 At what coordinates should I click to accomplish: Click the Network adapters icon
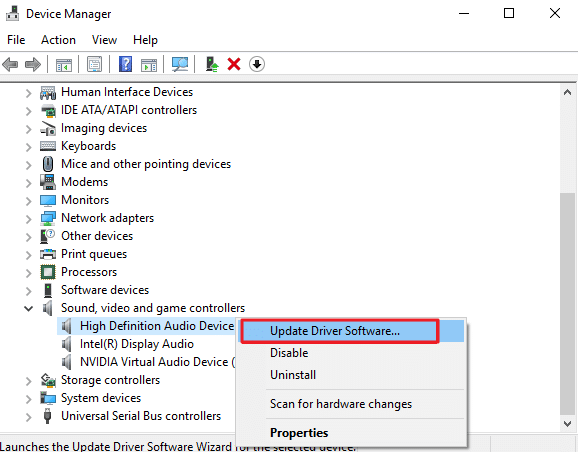(x=48, y=218)
